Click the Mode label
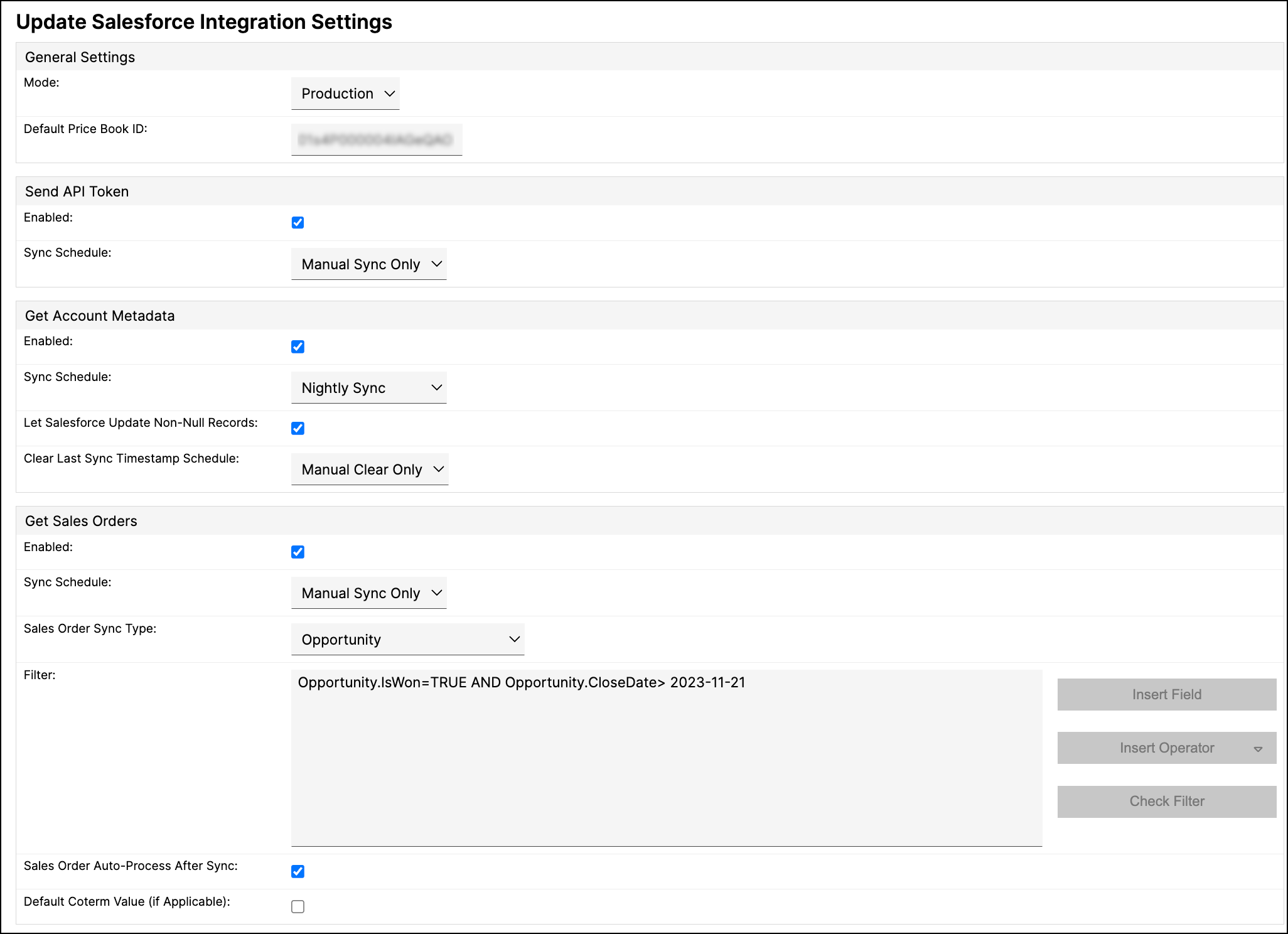Image resolution: width=1288 pixels, height=934 pixels. point(41,83)
